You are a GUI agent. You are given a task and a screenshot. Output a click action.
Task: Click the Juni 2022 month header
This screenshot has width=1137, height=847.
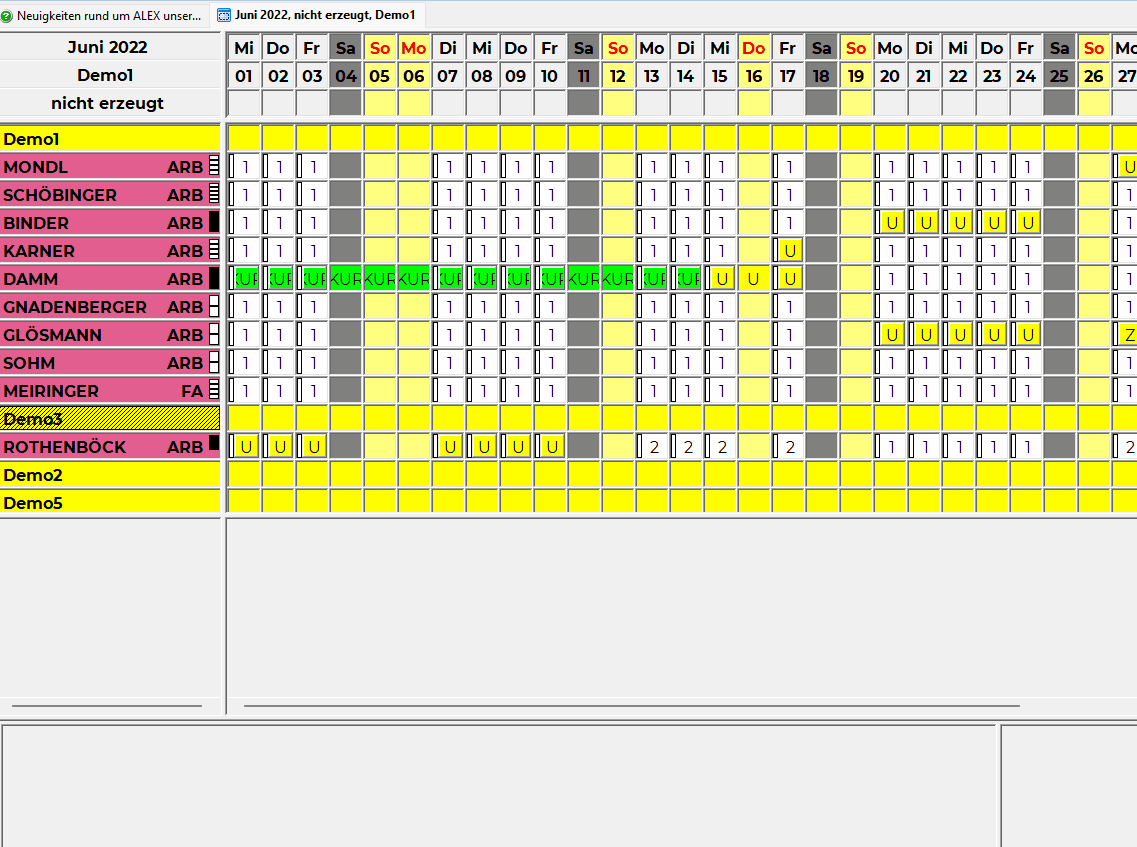(108, 47)
